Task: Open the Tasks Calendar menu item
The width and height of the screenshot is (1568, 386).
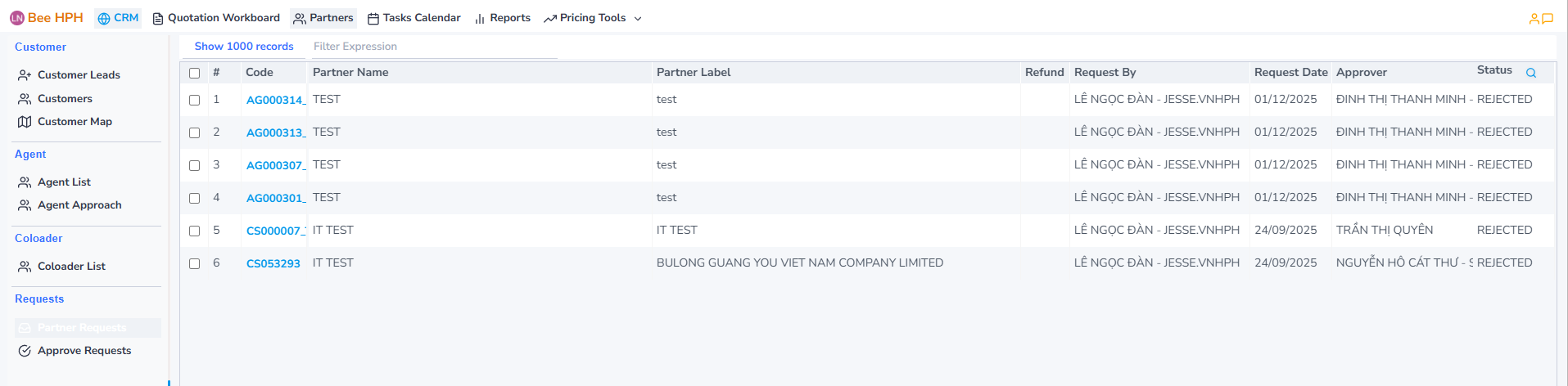Action: click(x=414, y=18)
